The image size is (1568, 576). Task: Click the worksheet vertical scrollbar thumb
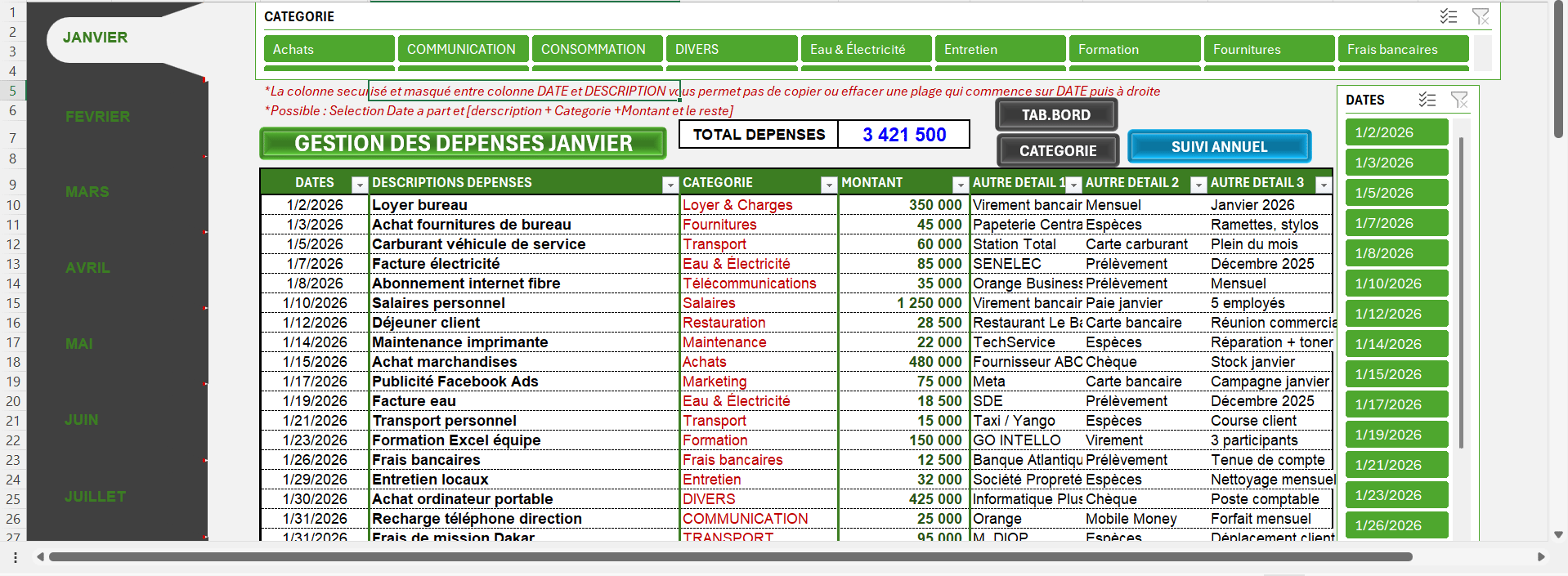pyautogui.click(x=1558, y=69)
